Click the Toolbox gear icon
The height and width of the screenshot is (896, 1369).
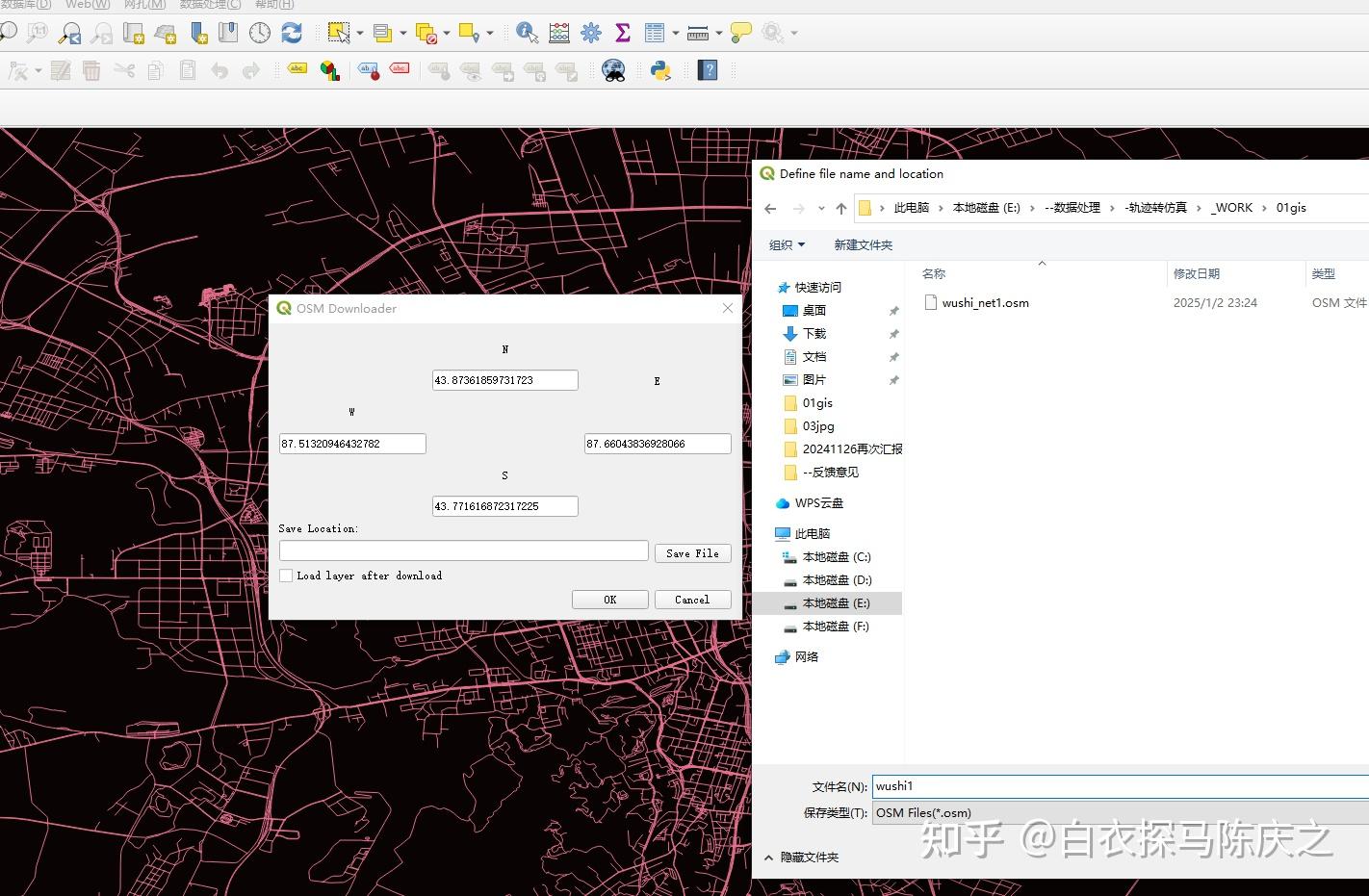coord(591,34)
